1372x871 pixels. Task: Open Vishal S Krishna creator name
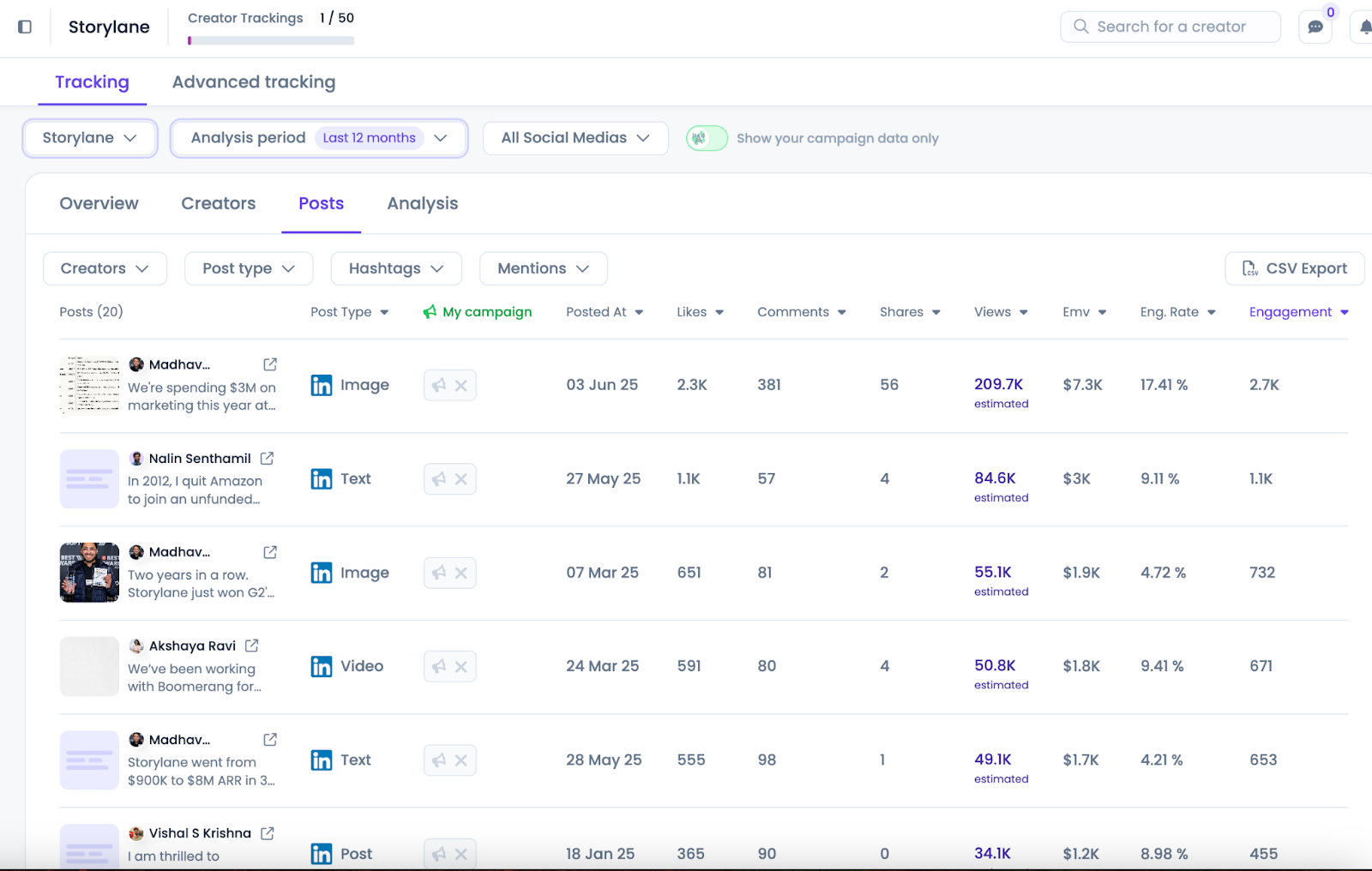coord(200,833)
